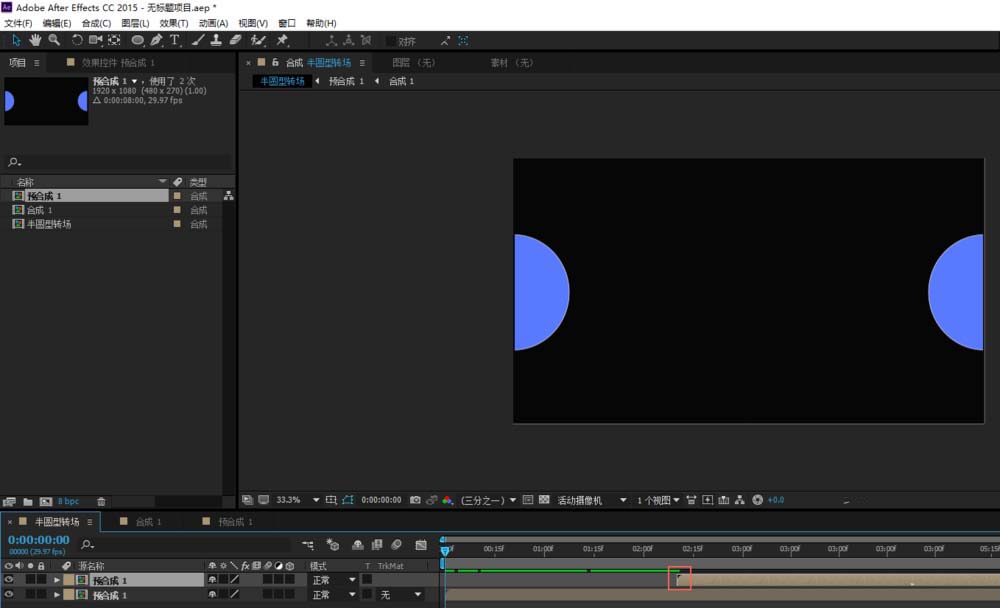Enable the 对齐 snapping checkbox
The width and height of the screenshot is (1000, 608).
392,41
